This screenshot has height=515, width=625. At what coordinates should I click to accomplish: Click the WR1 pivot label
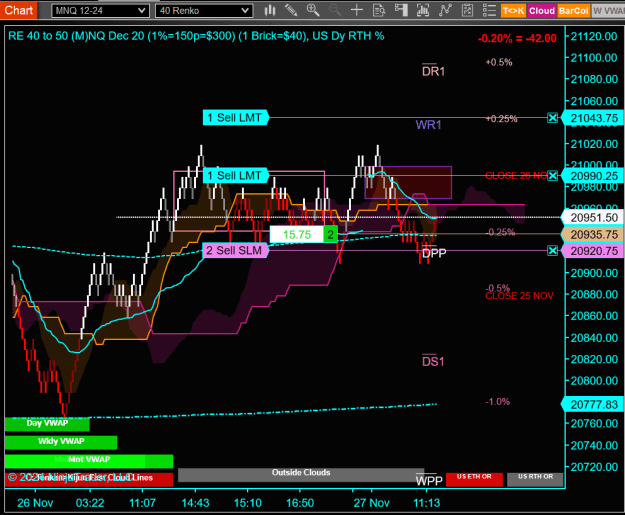click(428, 125)
